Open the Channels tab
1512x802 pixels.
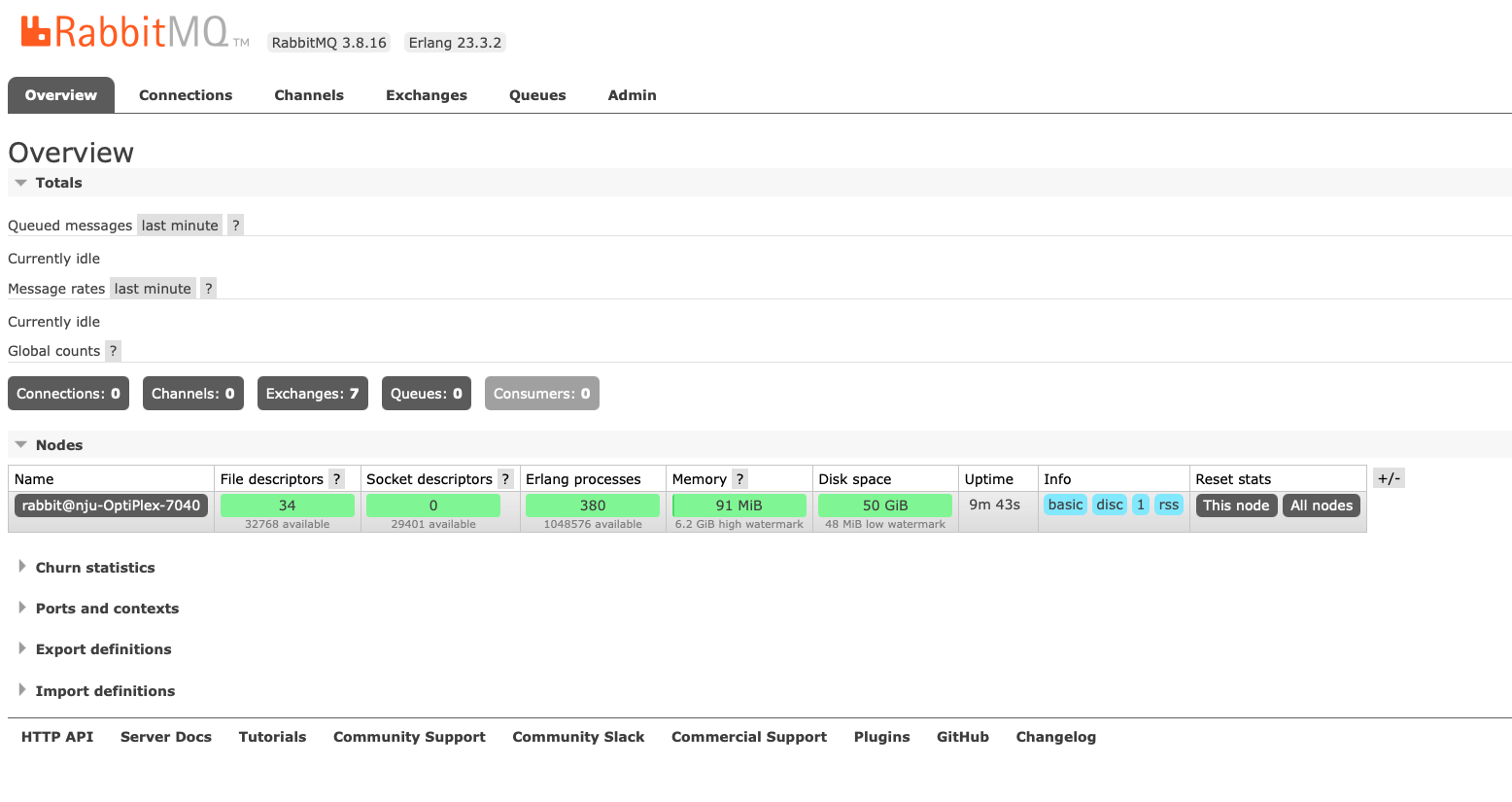[309, 95]
